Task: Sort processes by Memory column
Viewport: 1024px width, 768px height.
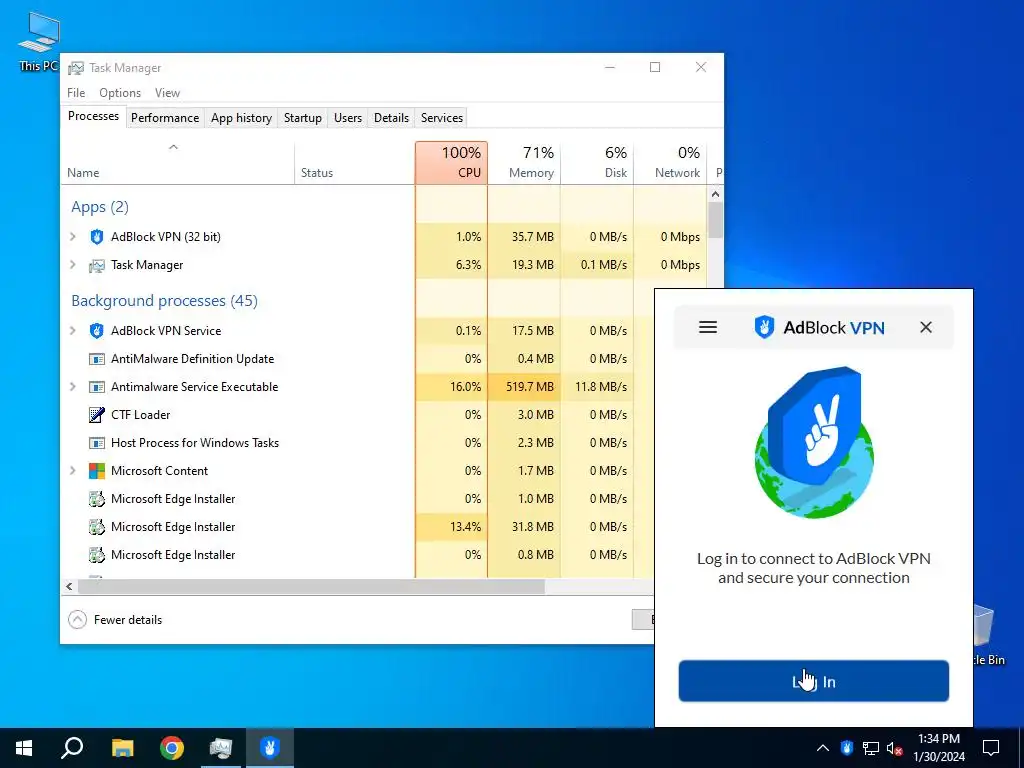Action: [x=524, y=163]
